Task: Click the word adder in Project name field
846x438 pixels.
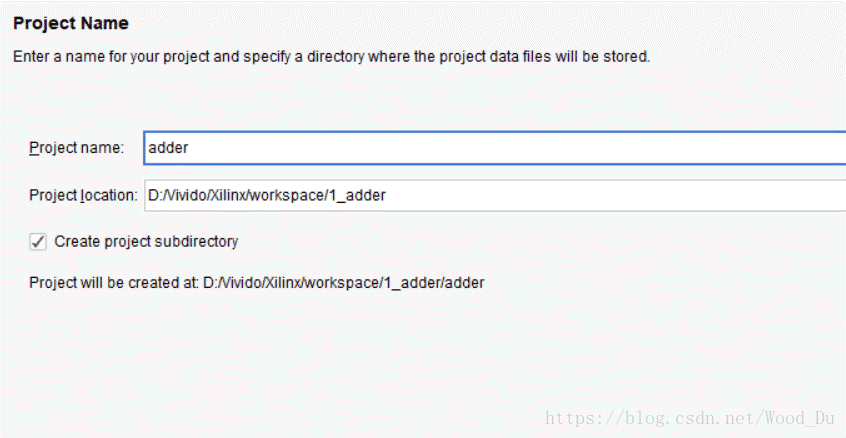Action: pyautogui.click(x=168, y=148)
